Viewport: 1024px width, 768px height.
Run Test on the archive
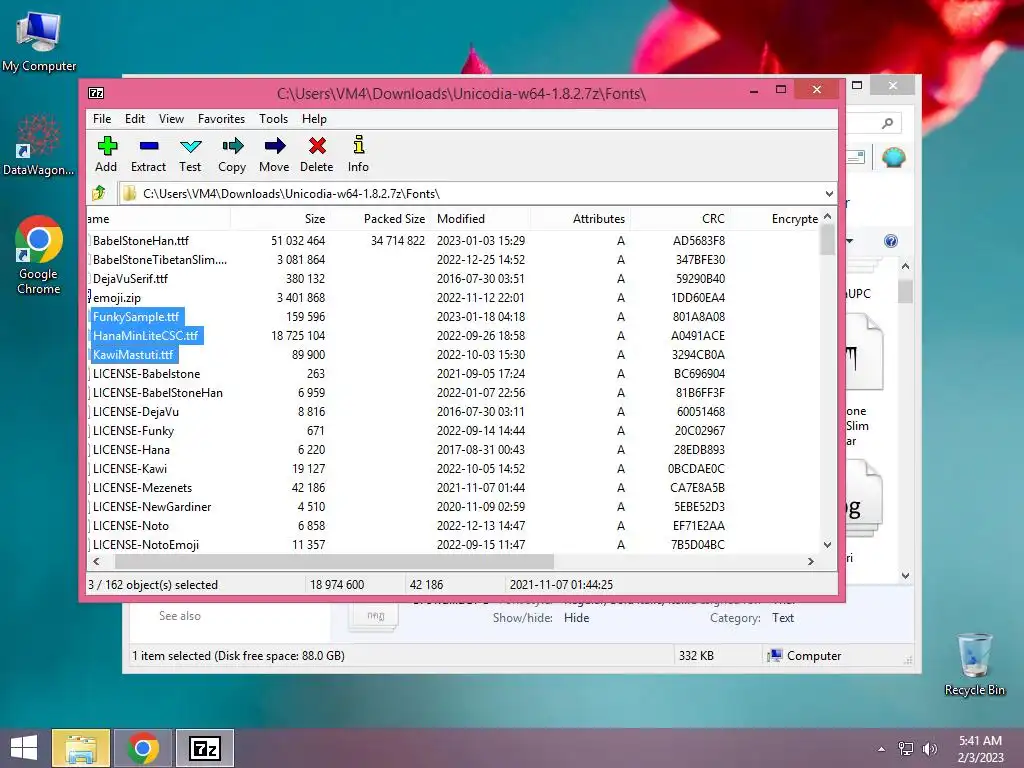(x=190, y=155)
